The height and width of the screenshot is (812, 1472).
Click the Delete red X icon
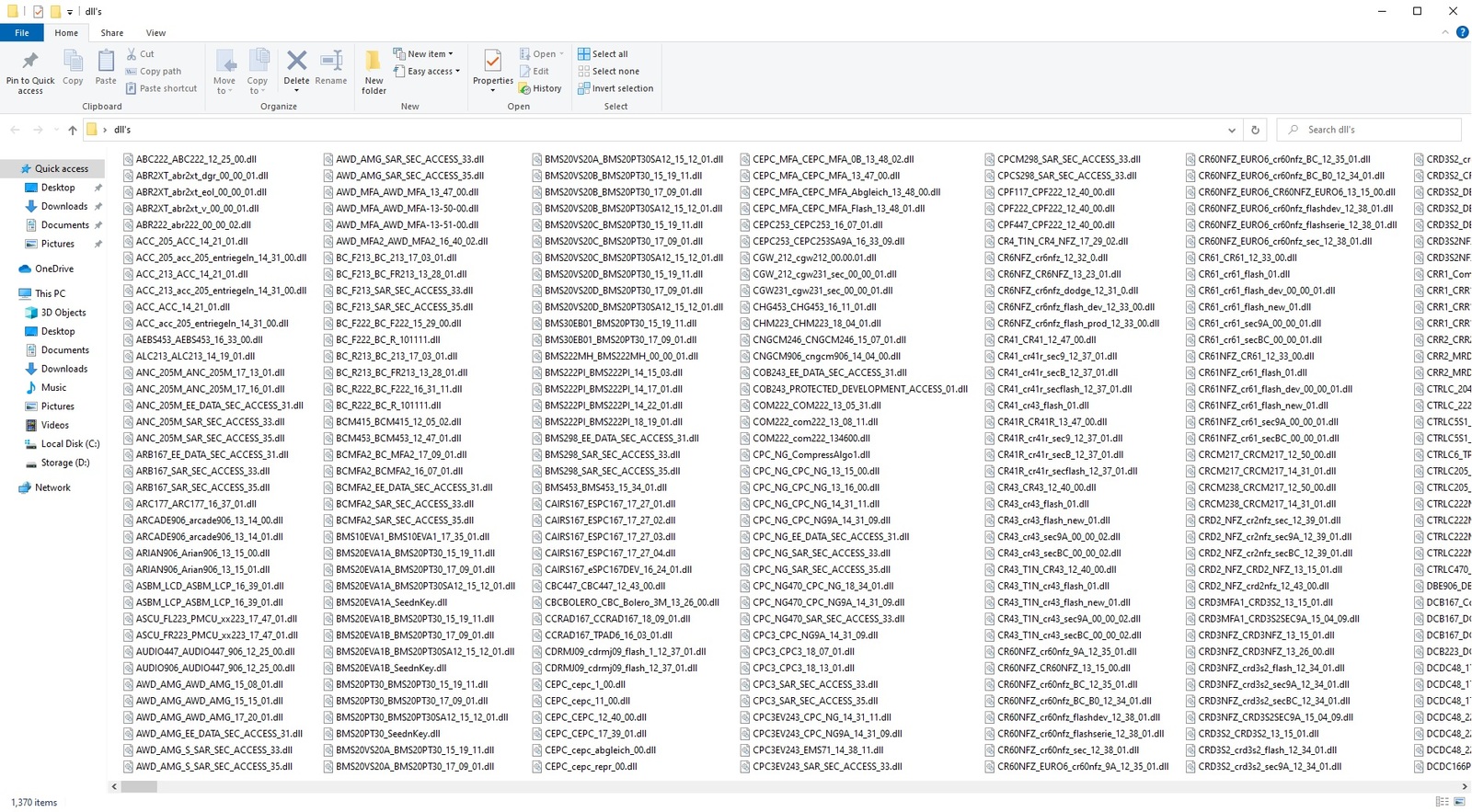pyautogui.click(x=296, y=62)
